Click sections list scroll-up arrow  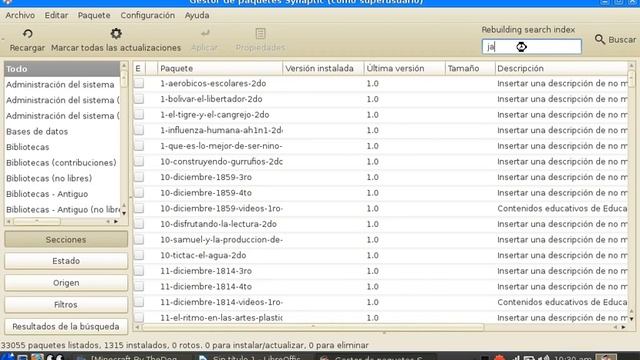(124, 65)
